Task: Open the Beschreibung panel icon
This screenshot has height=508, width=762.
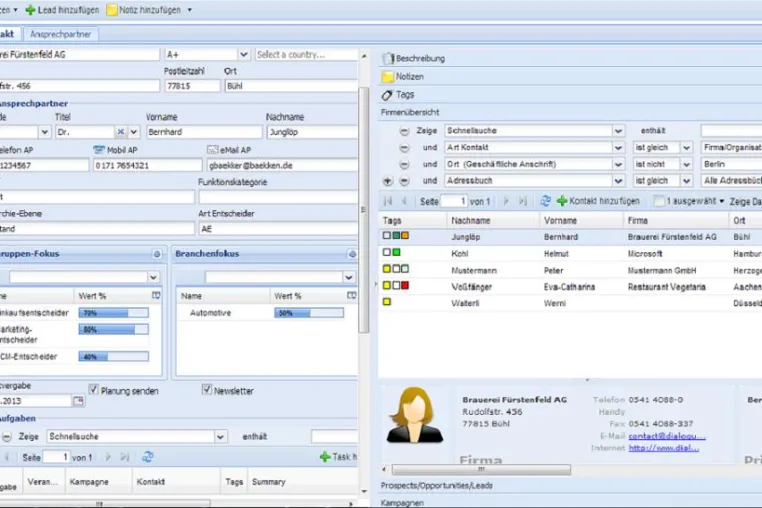Action: click(388, 58)
